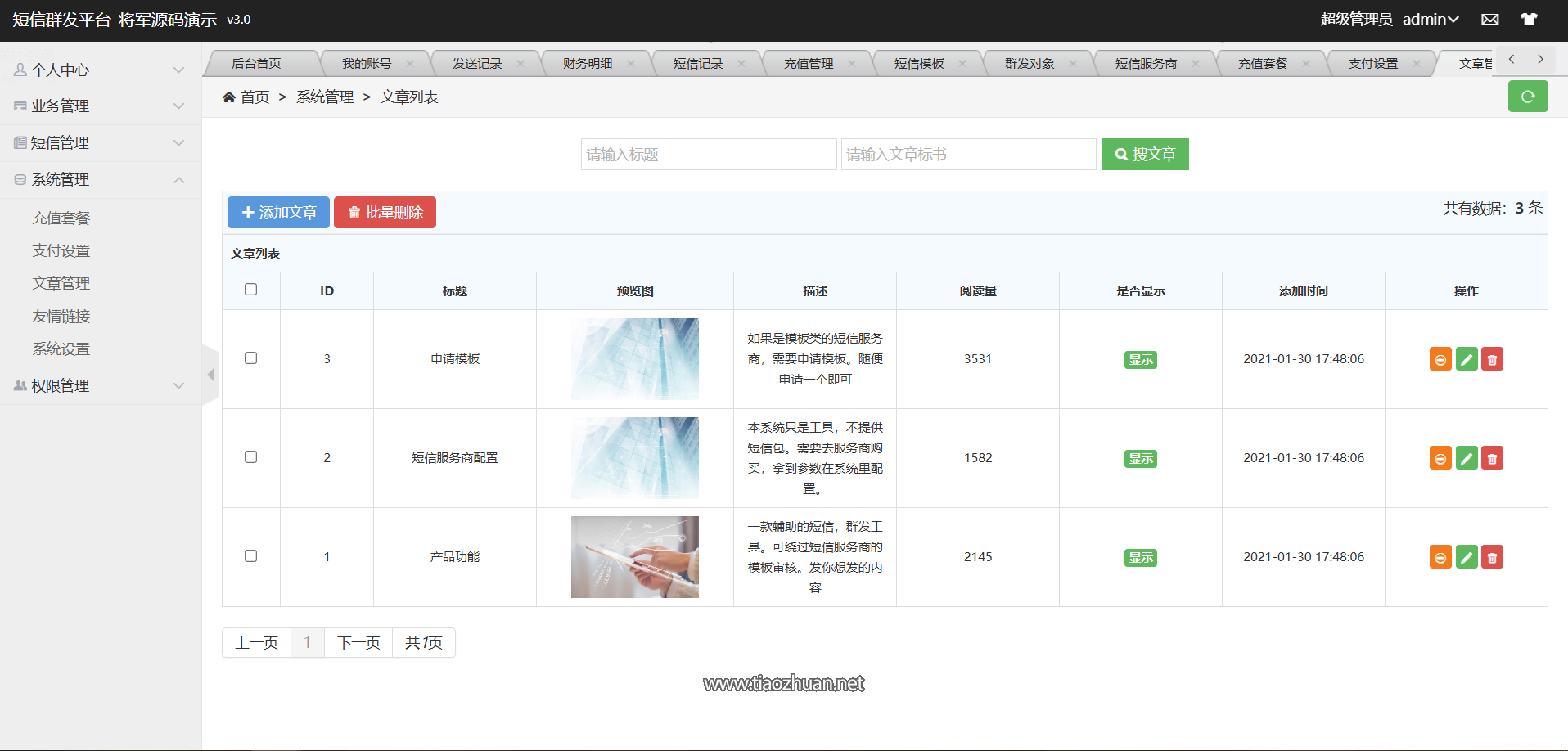Check the checkbox for article ID 3

pyautogui.click(x=251, y=358)
